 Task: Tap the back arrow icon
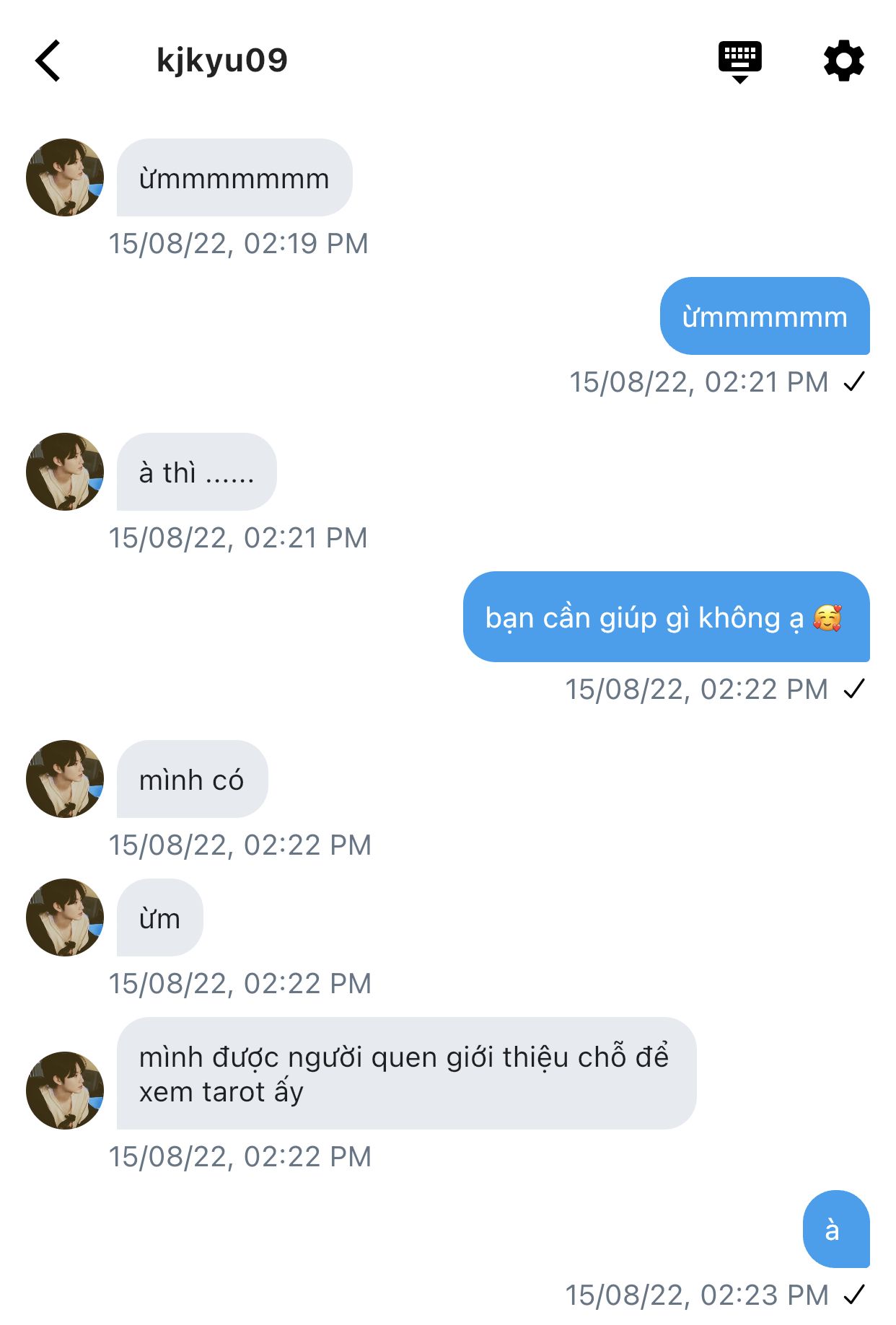point(48,61)
